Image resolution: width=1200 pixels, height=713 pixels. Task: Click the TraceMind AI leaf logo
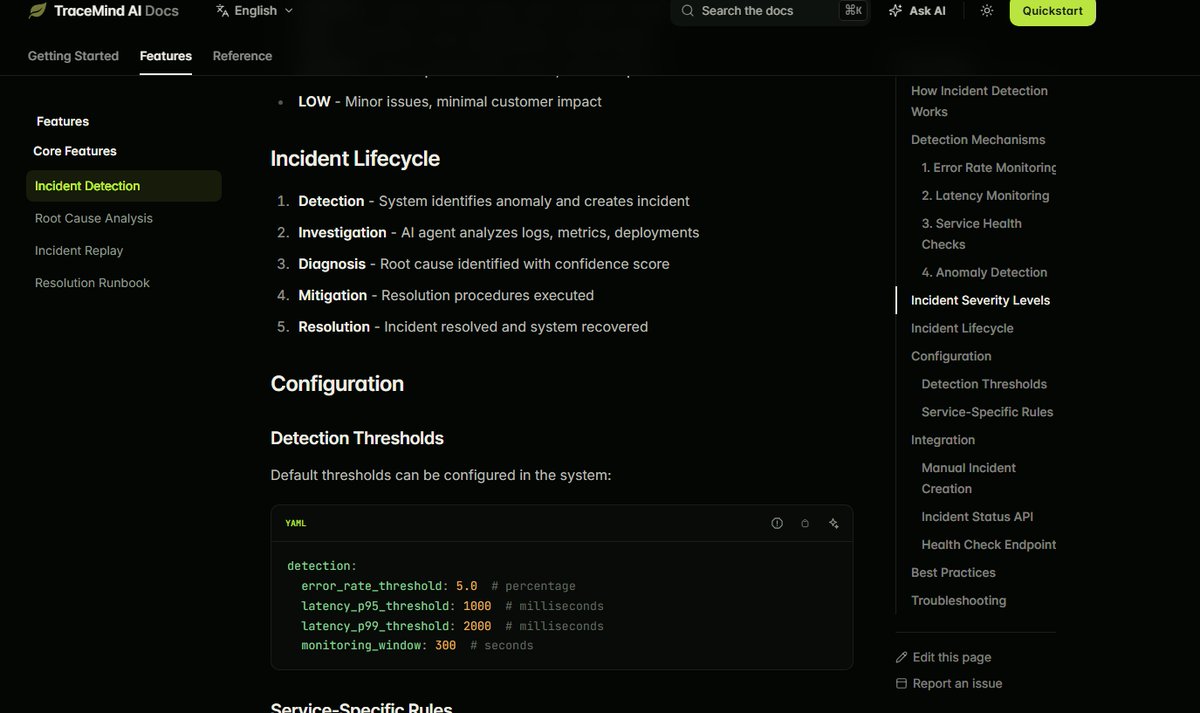[x=38, y=11]
